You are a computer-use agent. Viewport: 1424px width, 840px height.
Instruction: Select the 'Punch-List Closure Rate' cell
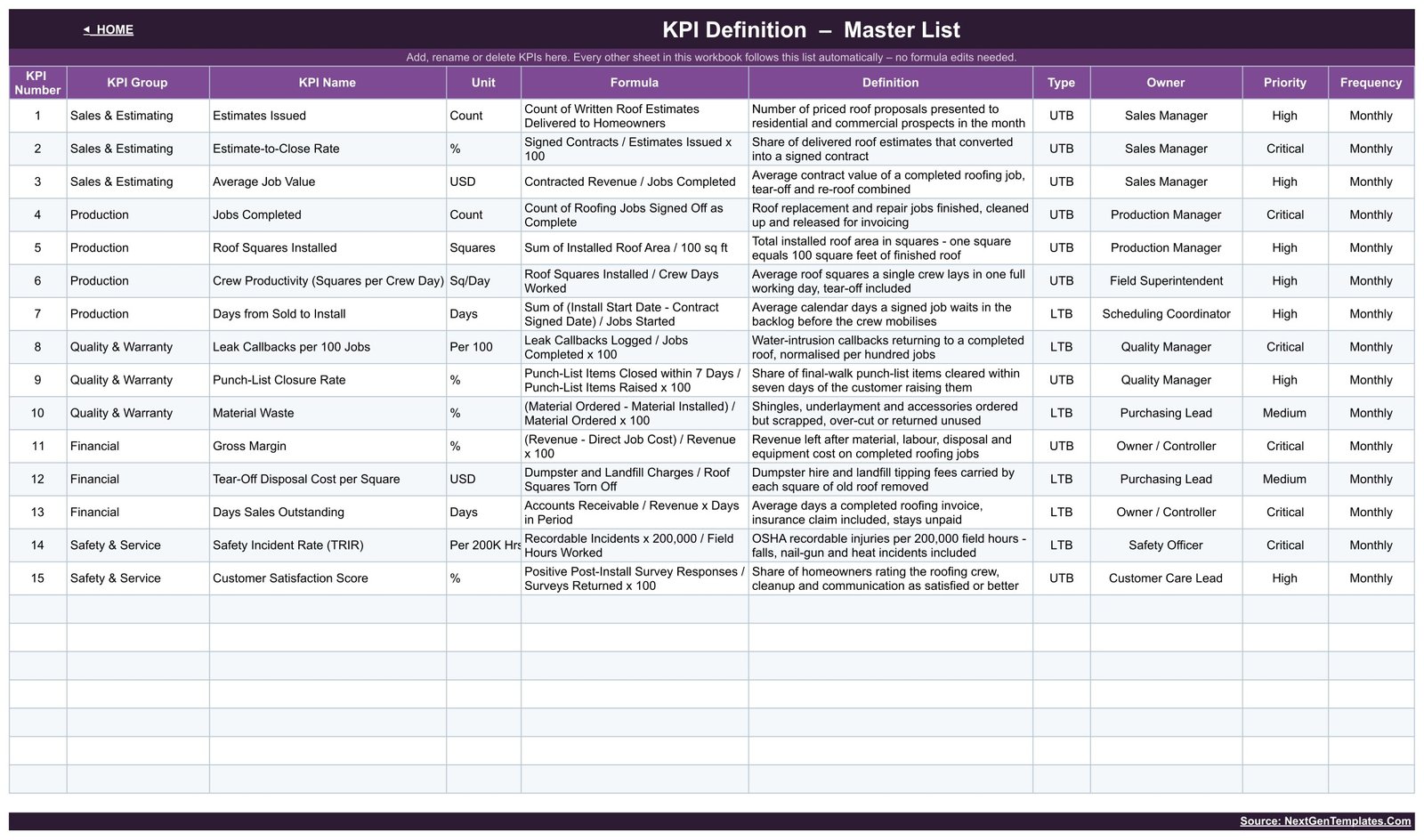[x=328, y=380]
